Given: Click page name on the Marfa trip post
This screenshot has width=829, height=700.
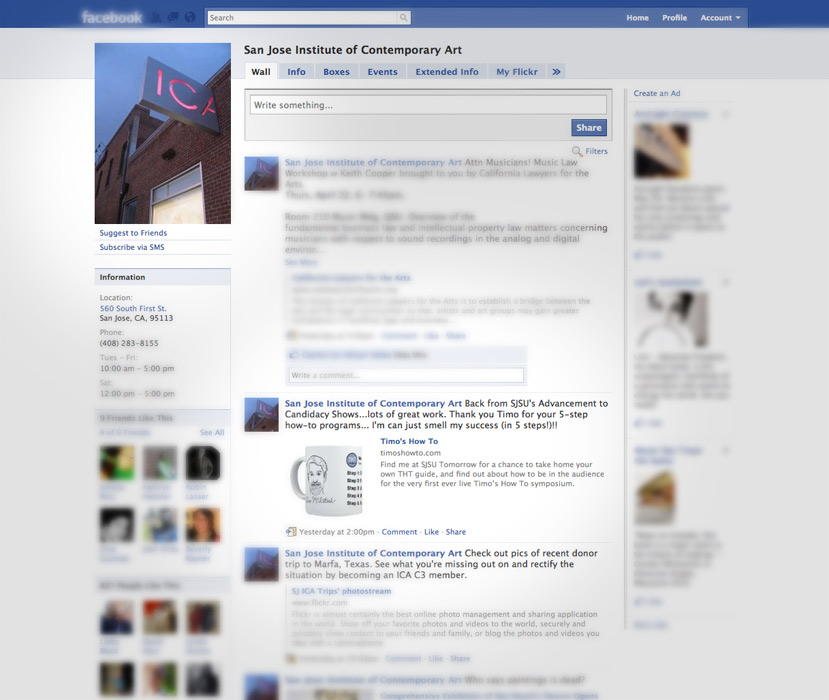Looking at the screenshot, I should coord(373,553).
